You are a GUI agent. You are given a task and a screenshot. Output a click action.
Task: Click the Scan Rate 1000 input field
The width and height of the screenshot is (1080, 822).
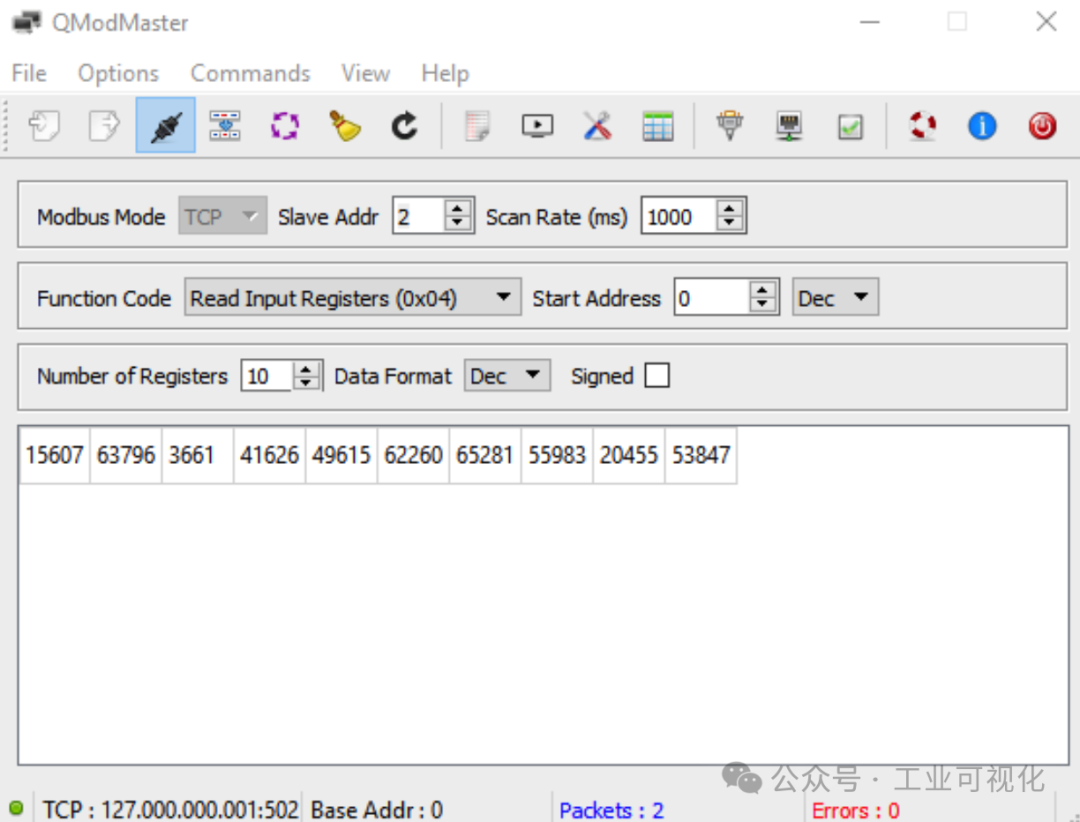(x=680, y=216)
